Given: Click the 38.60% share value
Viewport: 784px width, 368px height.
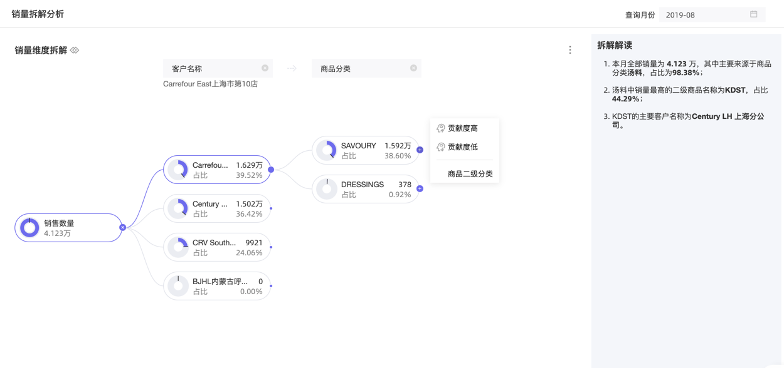Looking at the screenshot, I should tap(398, 156).
